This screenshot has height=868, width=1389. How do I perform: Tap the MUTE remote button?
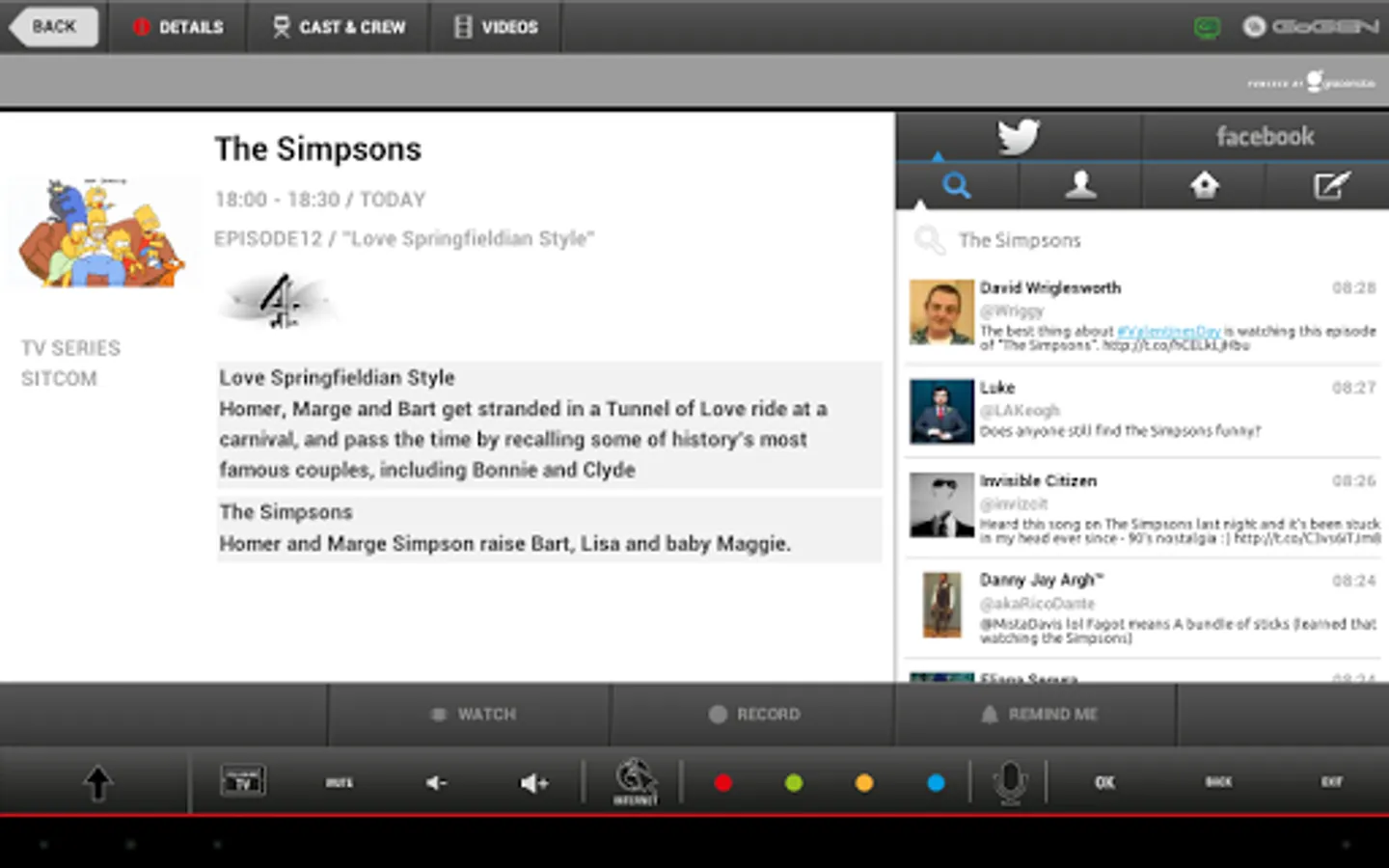click(x=339, y=783)
